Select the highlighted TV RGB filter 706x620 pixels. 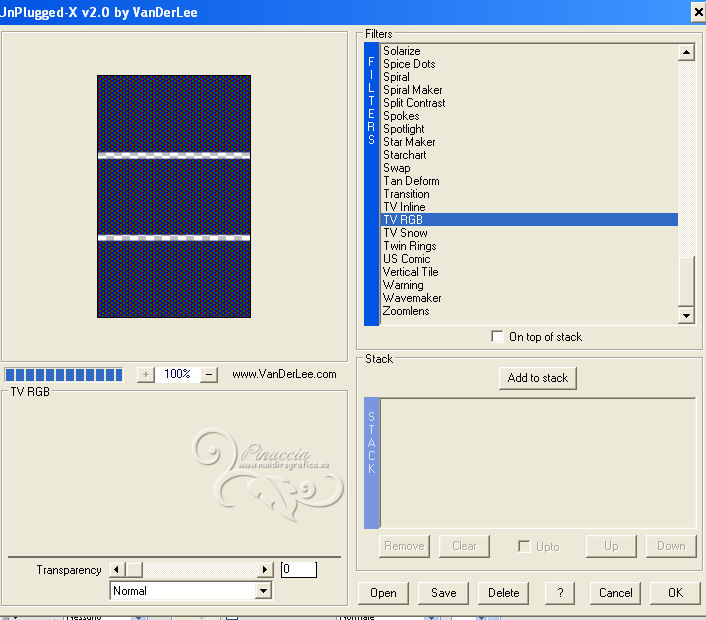click(530, 220)
